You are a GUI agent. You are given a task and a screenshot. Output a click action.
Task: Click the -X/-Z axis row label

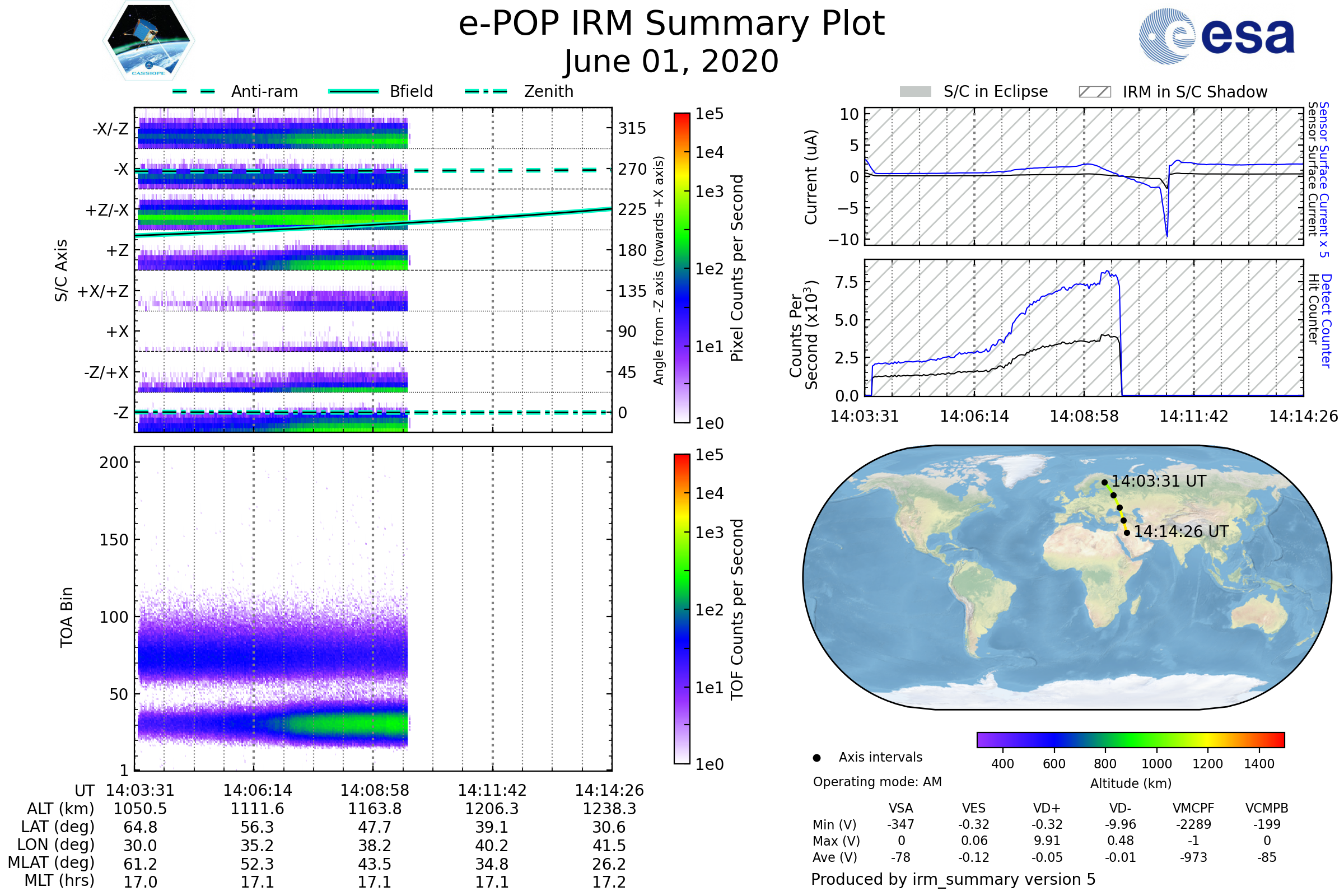pos(110,129)
